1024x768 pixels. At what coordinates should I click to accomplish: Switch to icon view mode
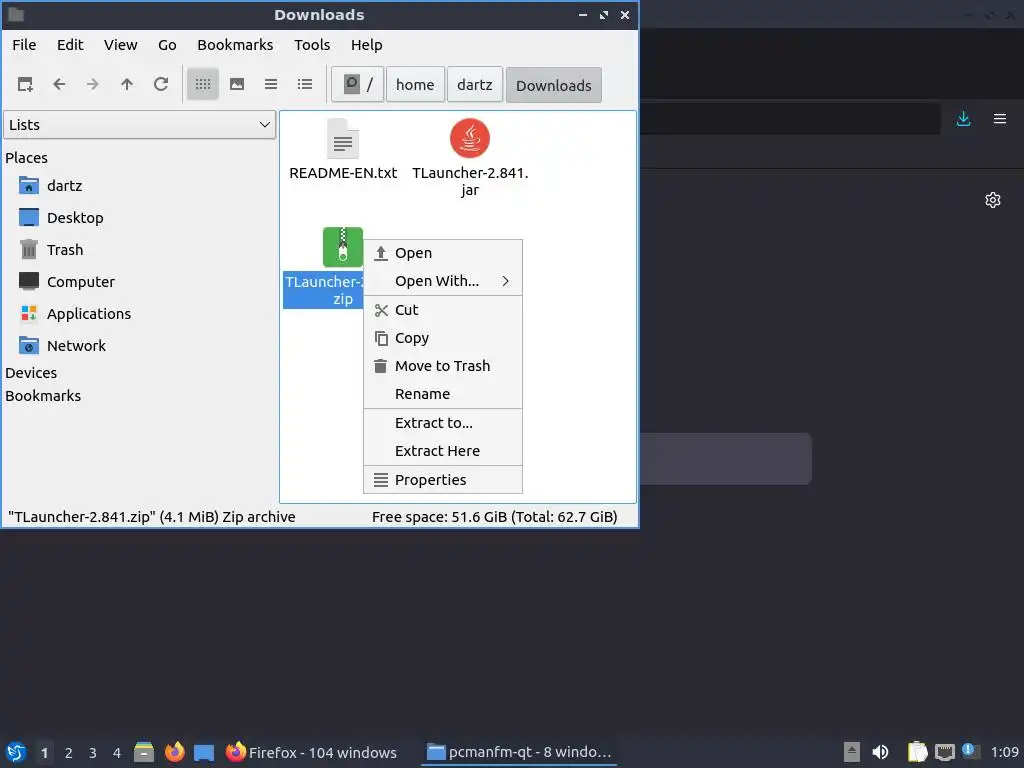pyautogui.click(x=203, y=84)
